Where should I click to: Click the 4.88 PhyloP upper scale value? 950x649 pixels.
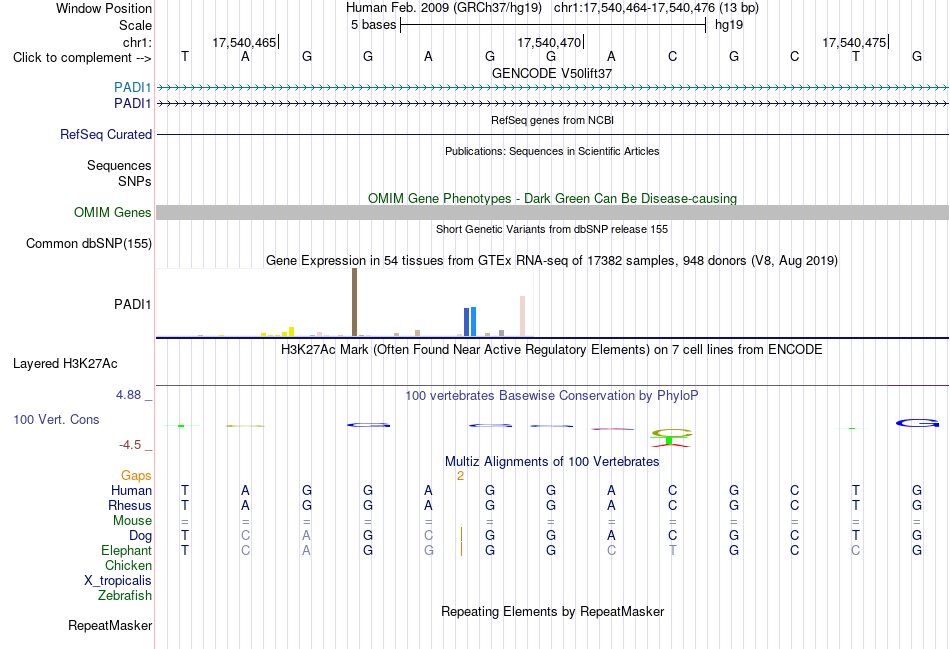coord(128,395)
